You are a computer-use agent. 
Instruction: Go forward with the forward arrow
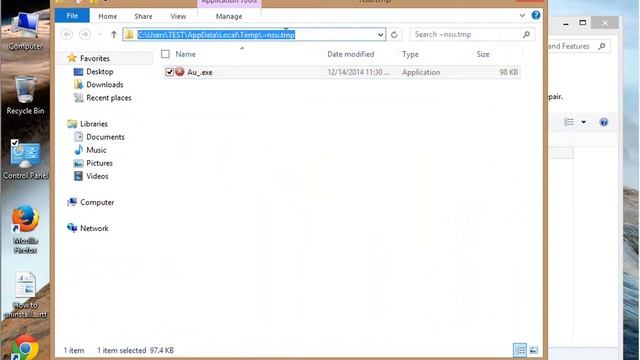[x=85, y=35]
